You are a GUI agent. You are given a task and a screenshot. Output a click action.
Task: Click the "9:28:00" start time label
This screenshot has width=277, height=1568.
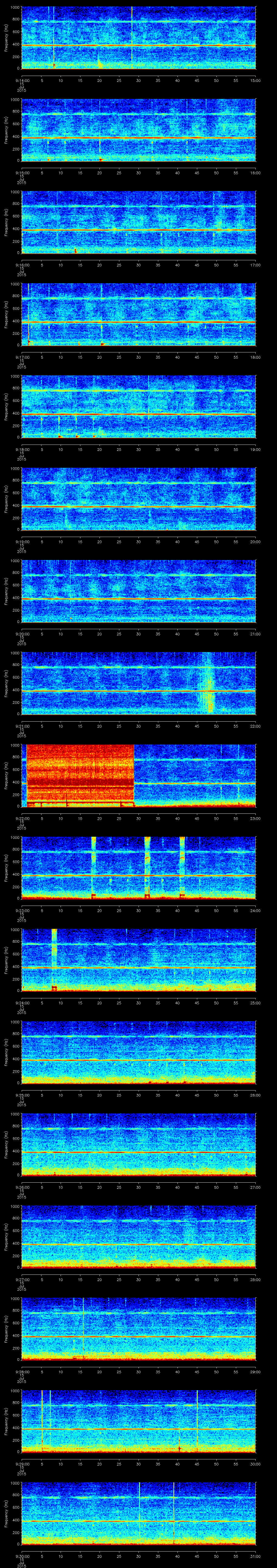click(x=22, y=1371)
